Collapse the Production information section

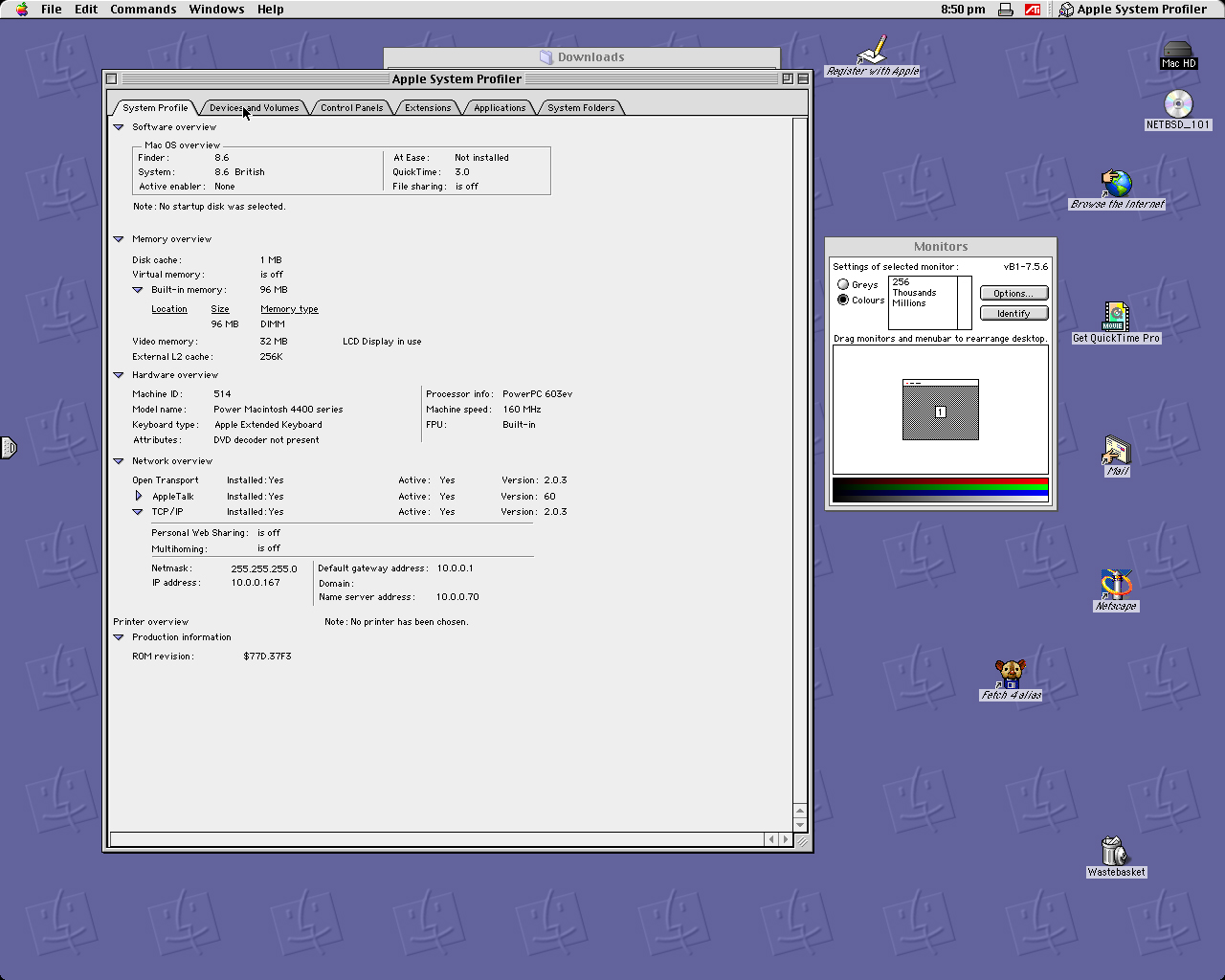(x=119, y=637)
